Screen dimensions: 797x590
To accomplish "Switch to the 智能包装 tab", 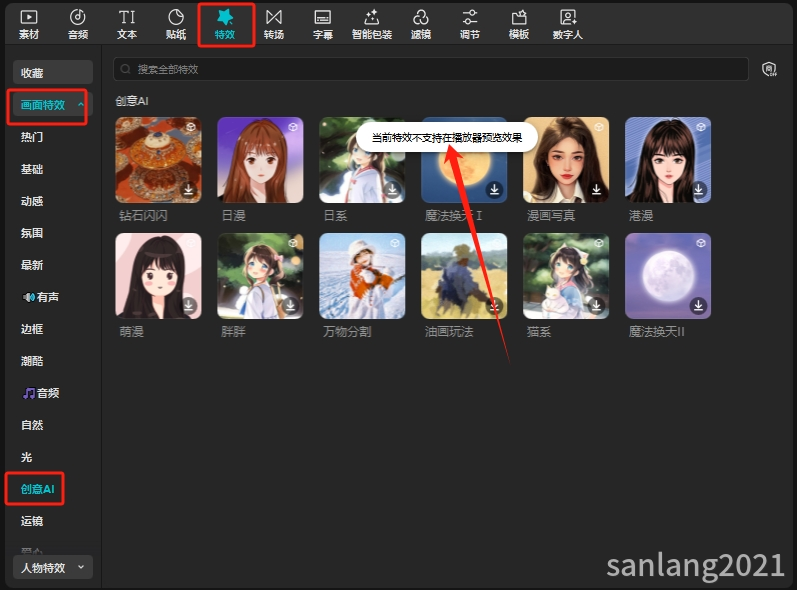I will point(372,24).
